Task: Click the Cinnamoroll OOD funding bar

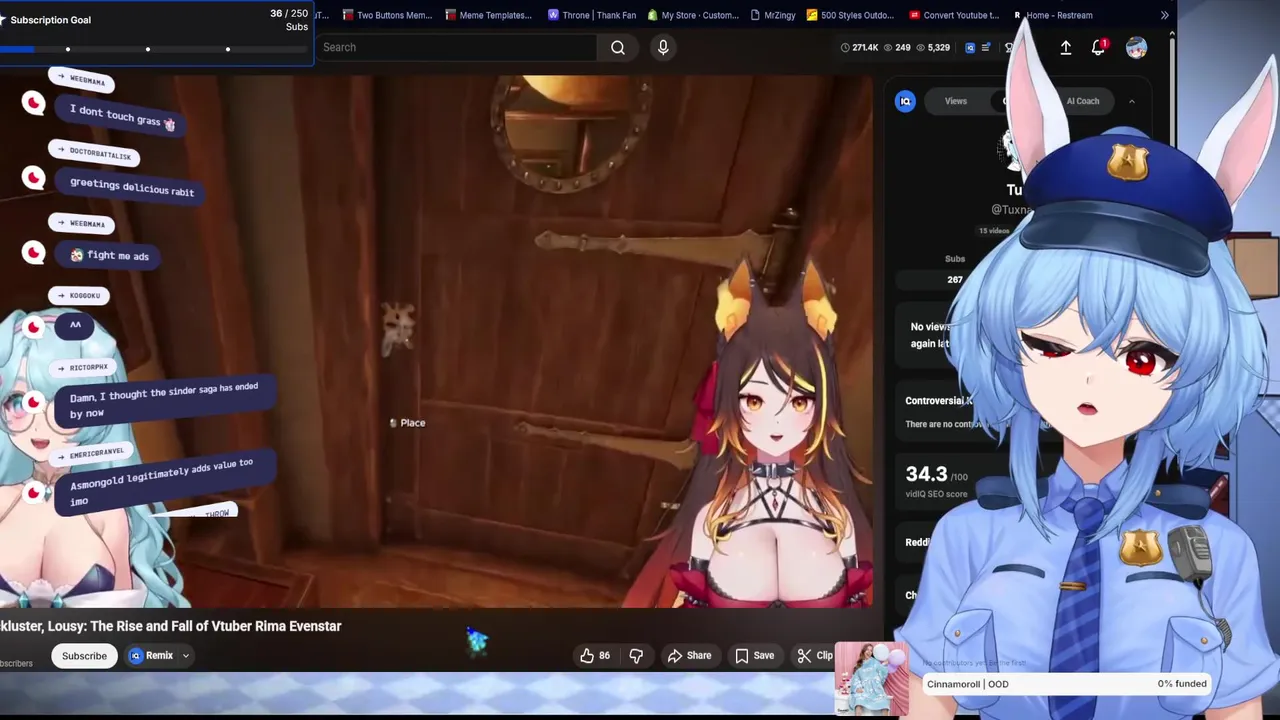Action: coord(1067,684)
